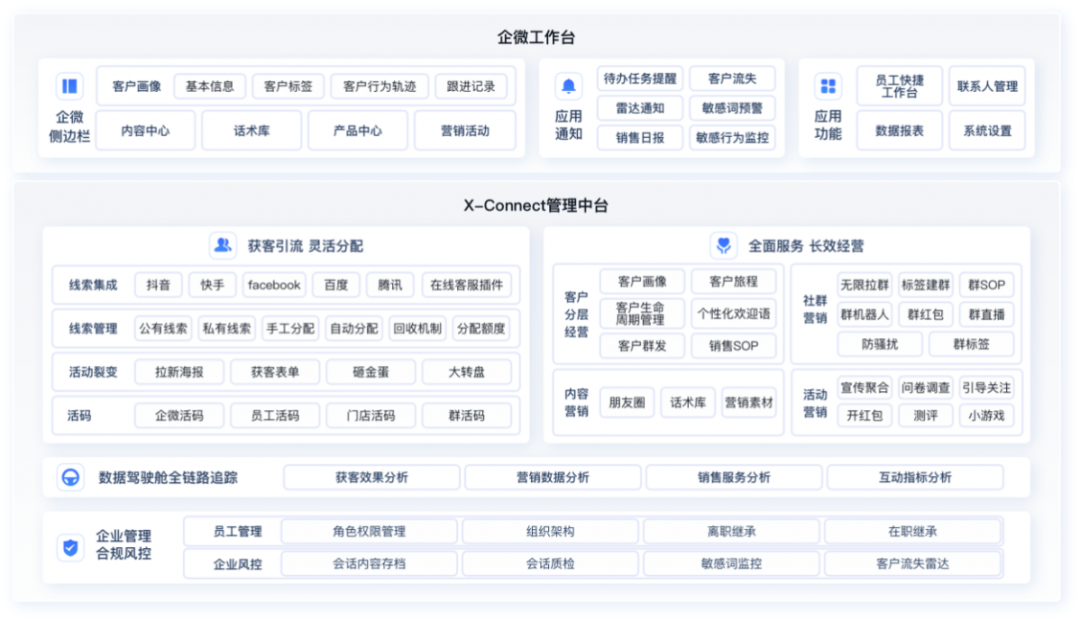Select 自动分配 option
Screen dimensions: 1080x621
click(354, 328)
